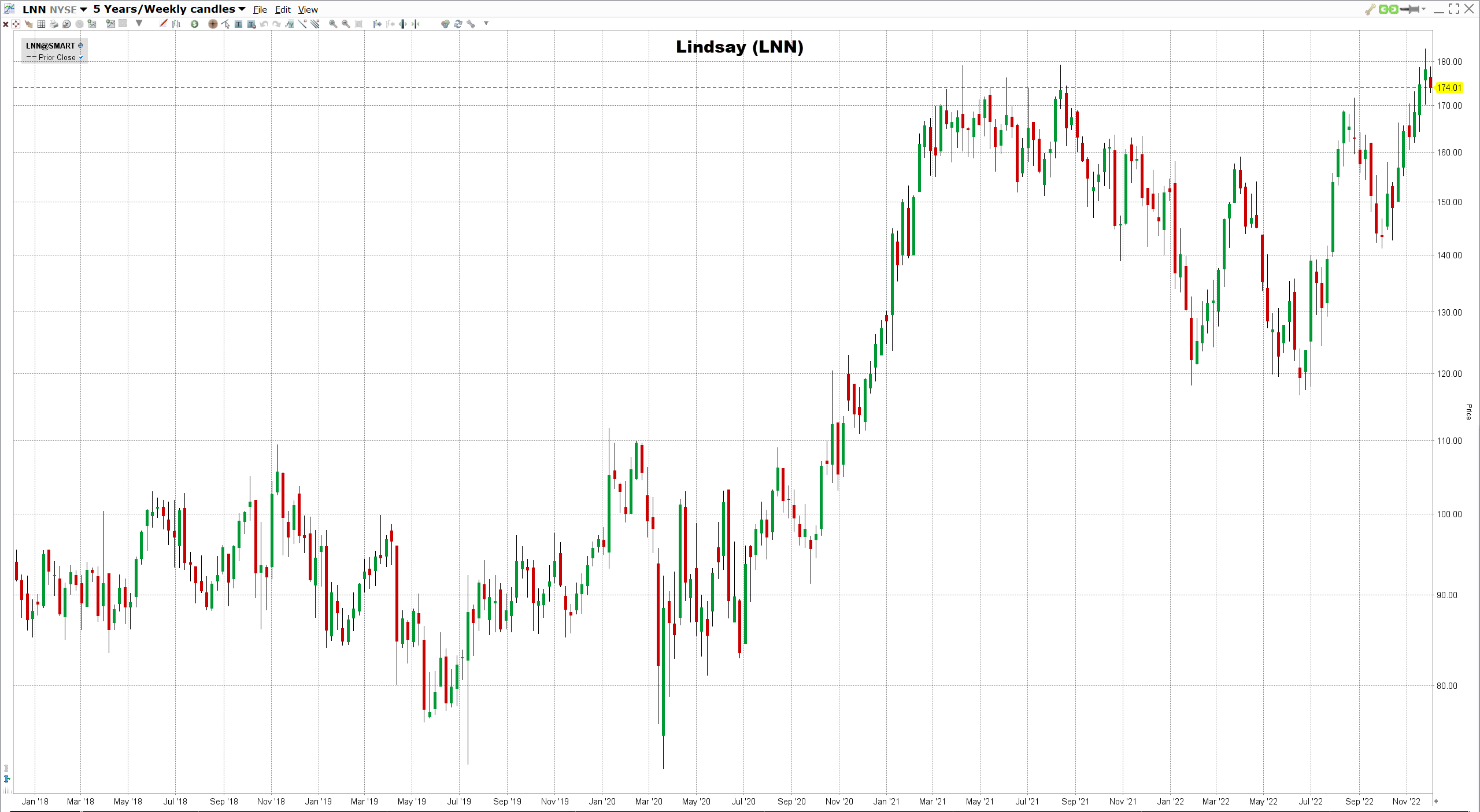1480x812 pixels.
Task: Open the gold wrench configure icon top right
Action: [x=1370, y=9]
